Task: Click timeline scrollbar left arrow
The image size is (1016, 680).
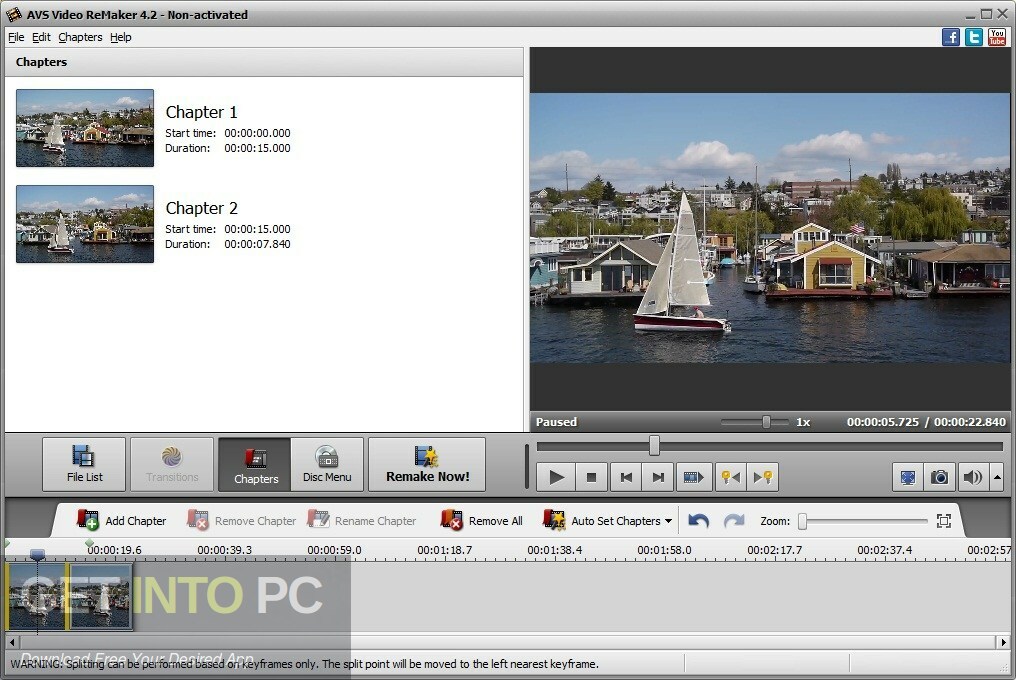Action: [x=12, y=642]
